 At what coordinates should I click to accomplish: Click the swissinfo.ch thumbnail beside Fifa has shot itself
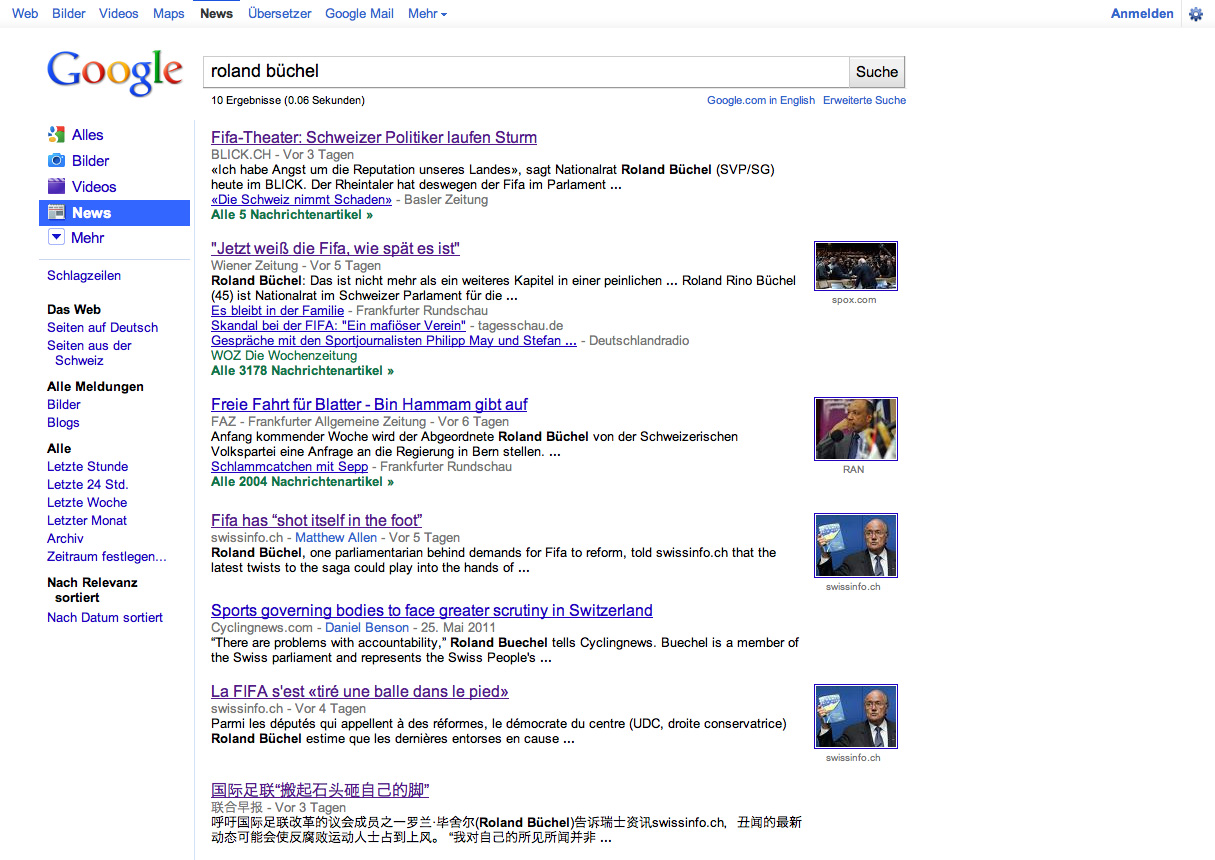pyautogui.click(x=856, y=545)
